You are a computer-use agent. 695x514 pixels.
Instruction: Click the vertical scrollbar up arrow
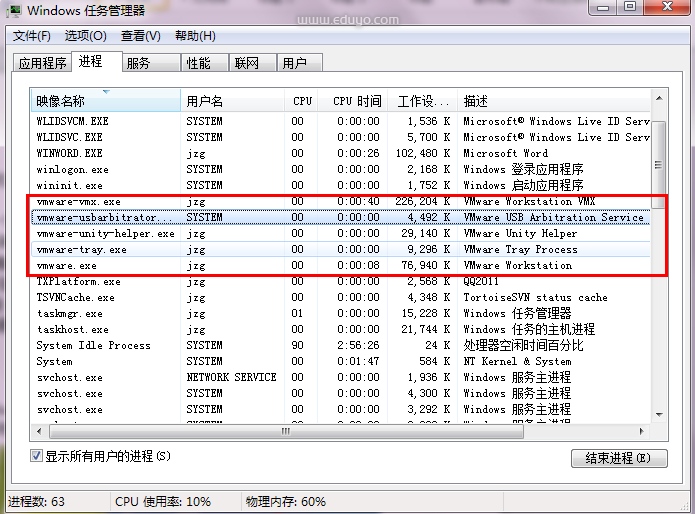pyautogui.click(x=658, y=100)
